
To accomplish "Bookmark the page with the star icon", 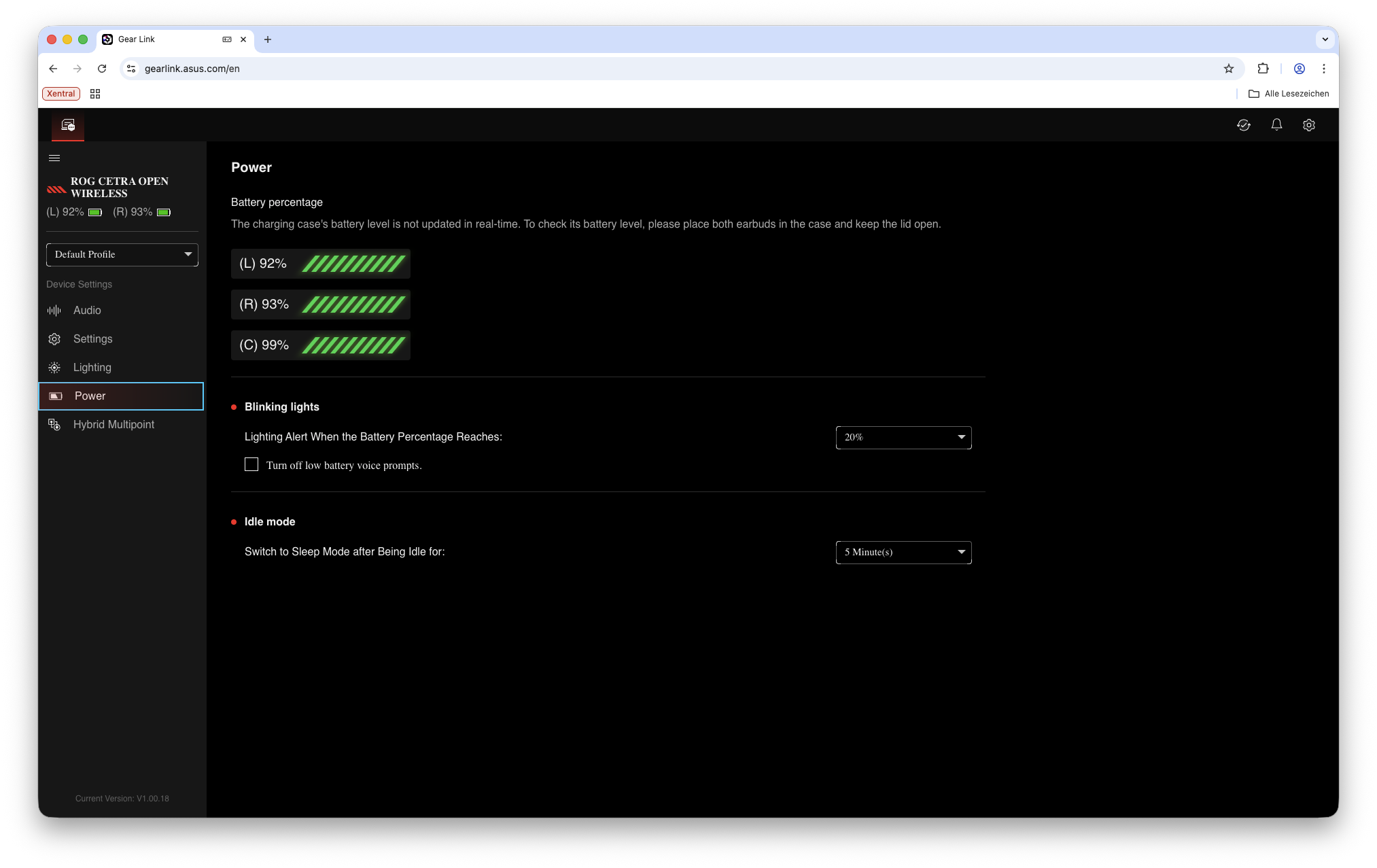I will pyautogui.click(x=1228, y=69).
